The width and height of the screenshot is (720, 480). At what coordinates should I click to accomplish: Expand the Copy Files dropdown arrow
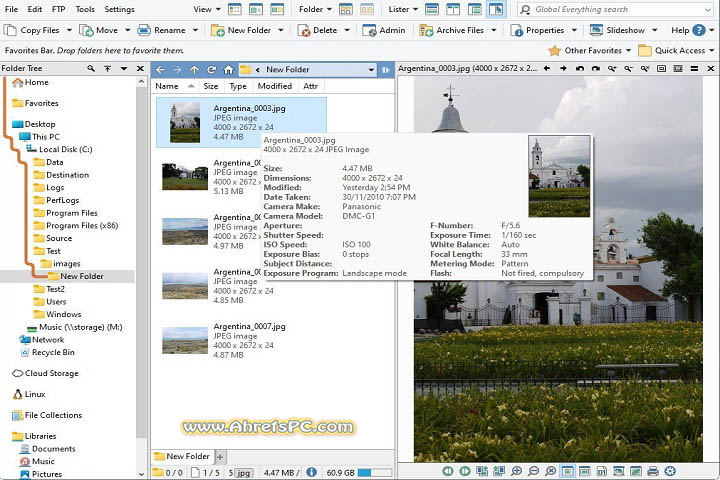[69, 30]
